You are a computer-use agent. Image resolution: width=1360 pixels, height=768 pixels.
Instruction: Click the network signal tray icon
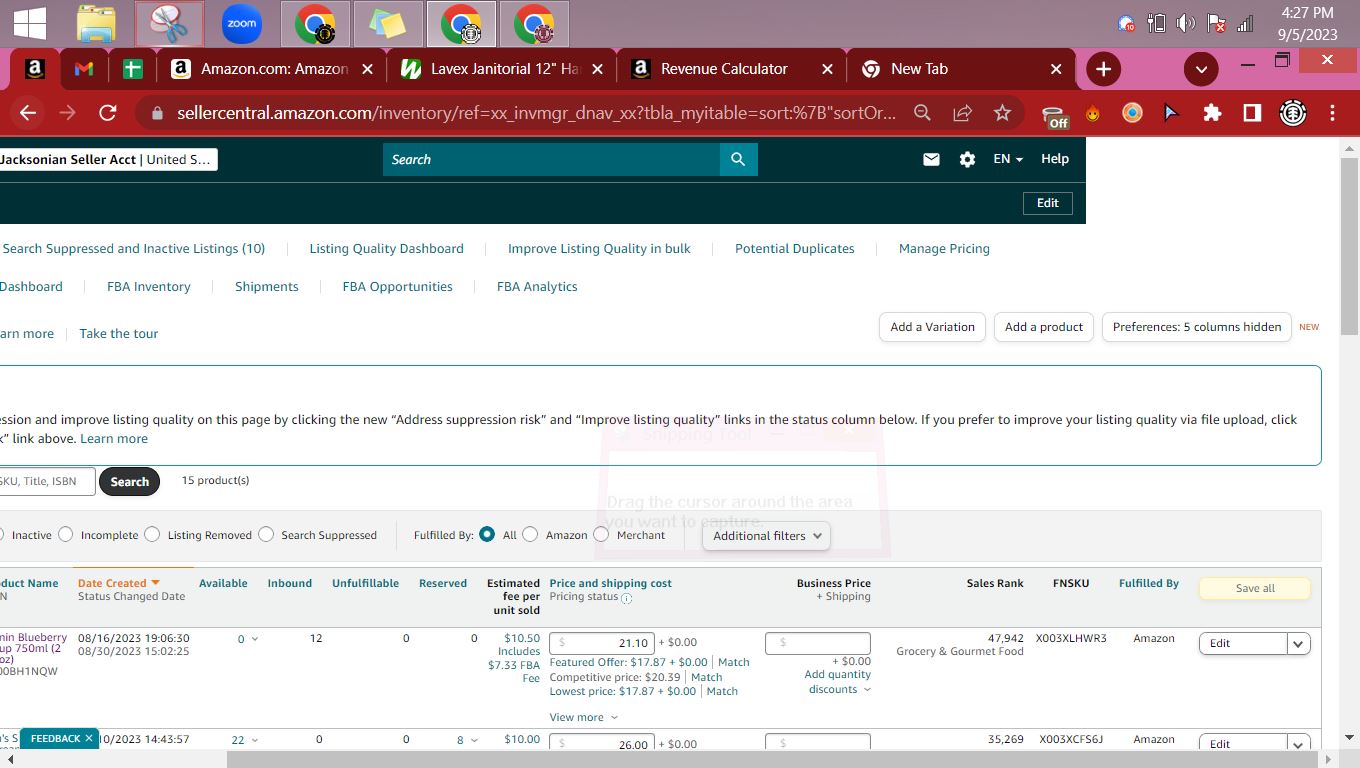pos(1245,23)
